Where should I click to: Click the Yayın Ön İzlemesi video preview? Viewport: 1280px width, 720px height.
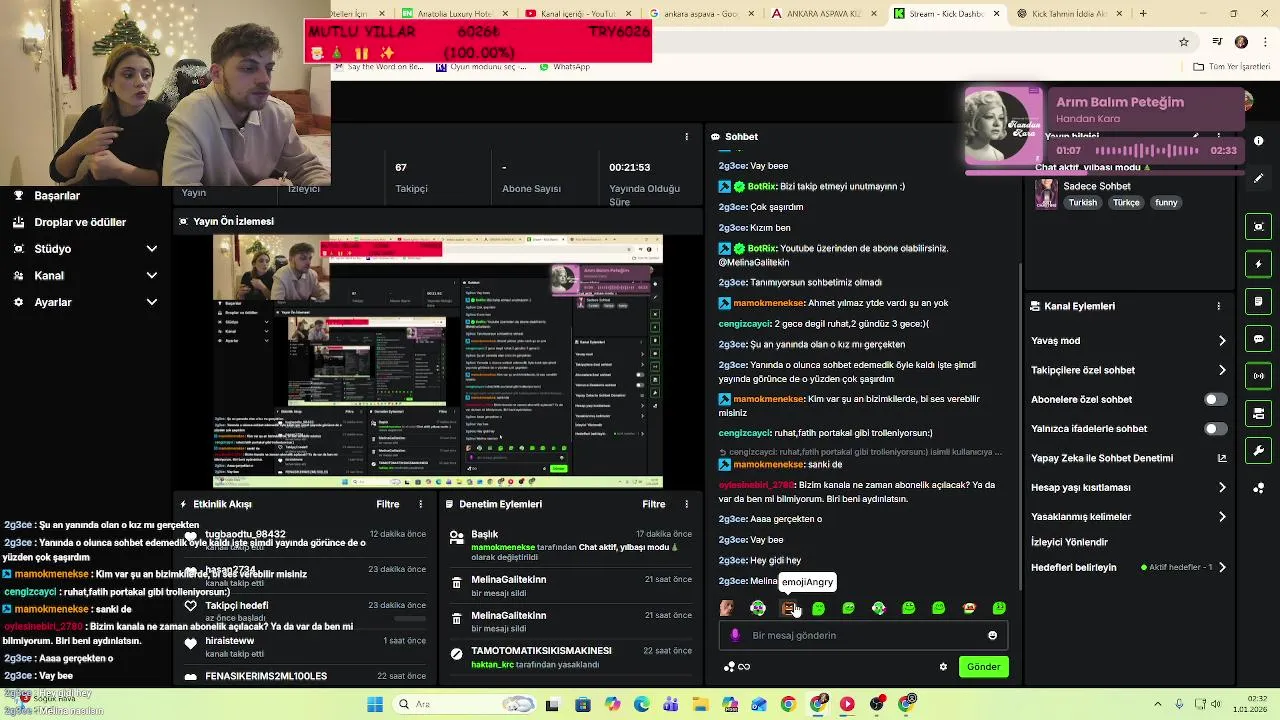tap(437, 362)
